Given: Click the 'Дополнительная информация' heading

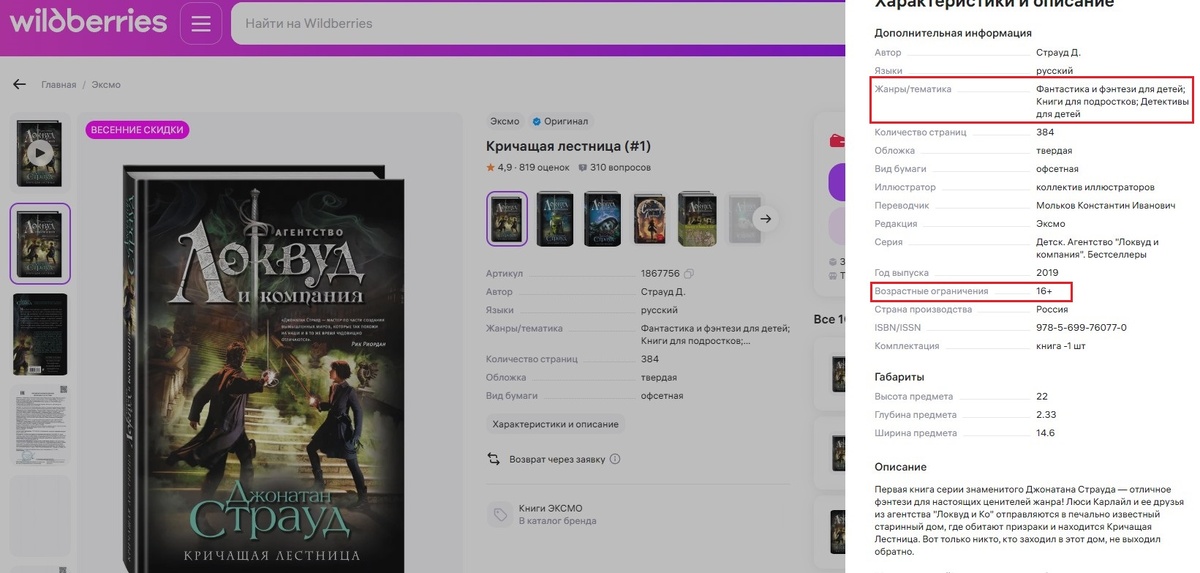Looking at the screenshot, I should [953, 32].
